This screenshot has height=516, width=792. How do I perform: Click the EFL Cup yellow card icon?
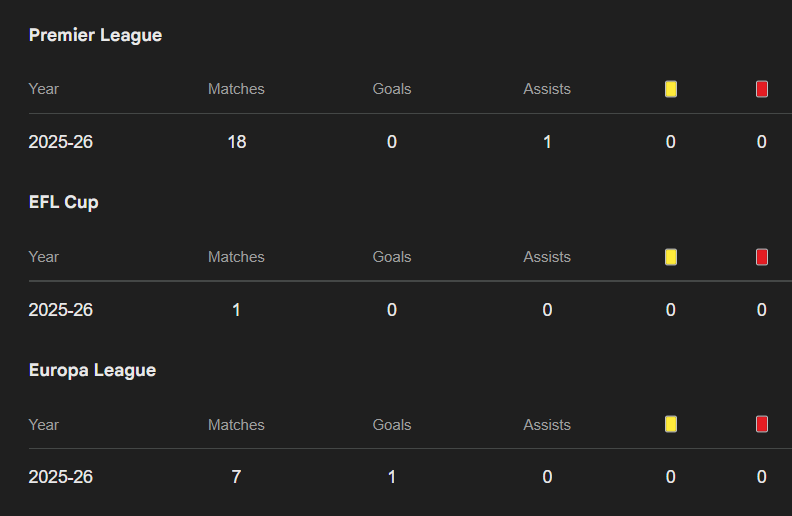tap(671, 257)
